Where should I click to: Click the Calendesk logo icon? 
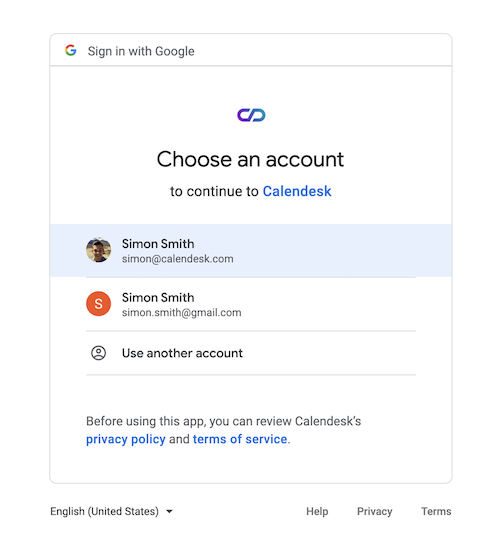click(x=251, y=115)
